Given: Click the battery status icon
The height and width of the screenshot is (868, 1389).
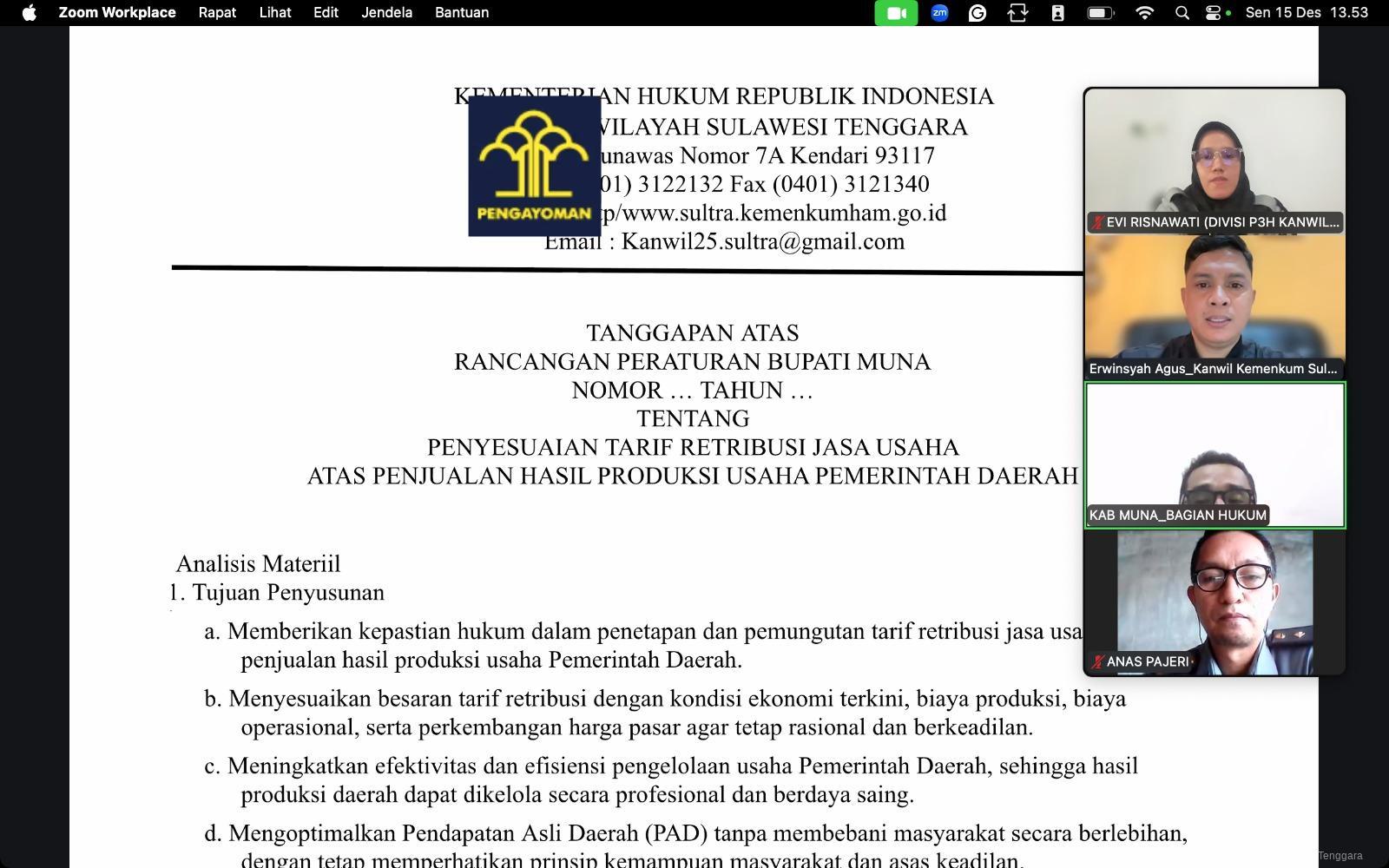Looking at the screenshot, I should [x=1099, y=13].
